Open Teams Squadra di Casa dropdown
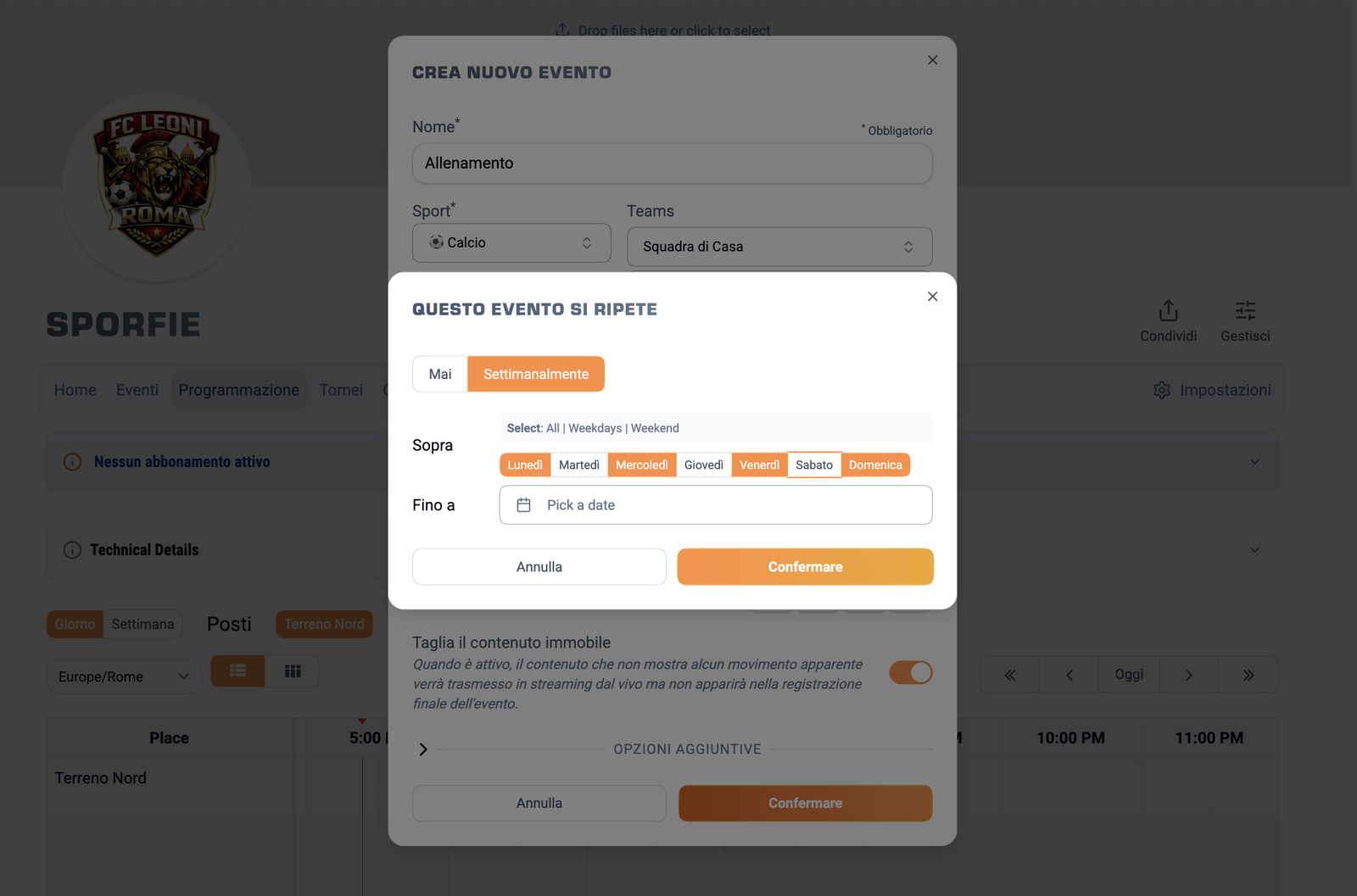The width and height of the screenshot is (1357, 896). point(779,247)
